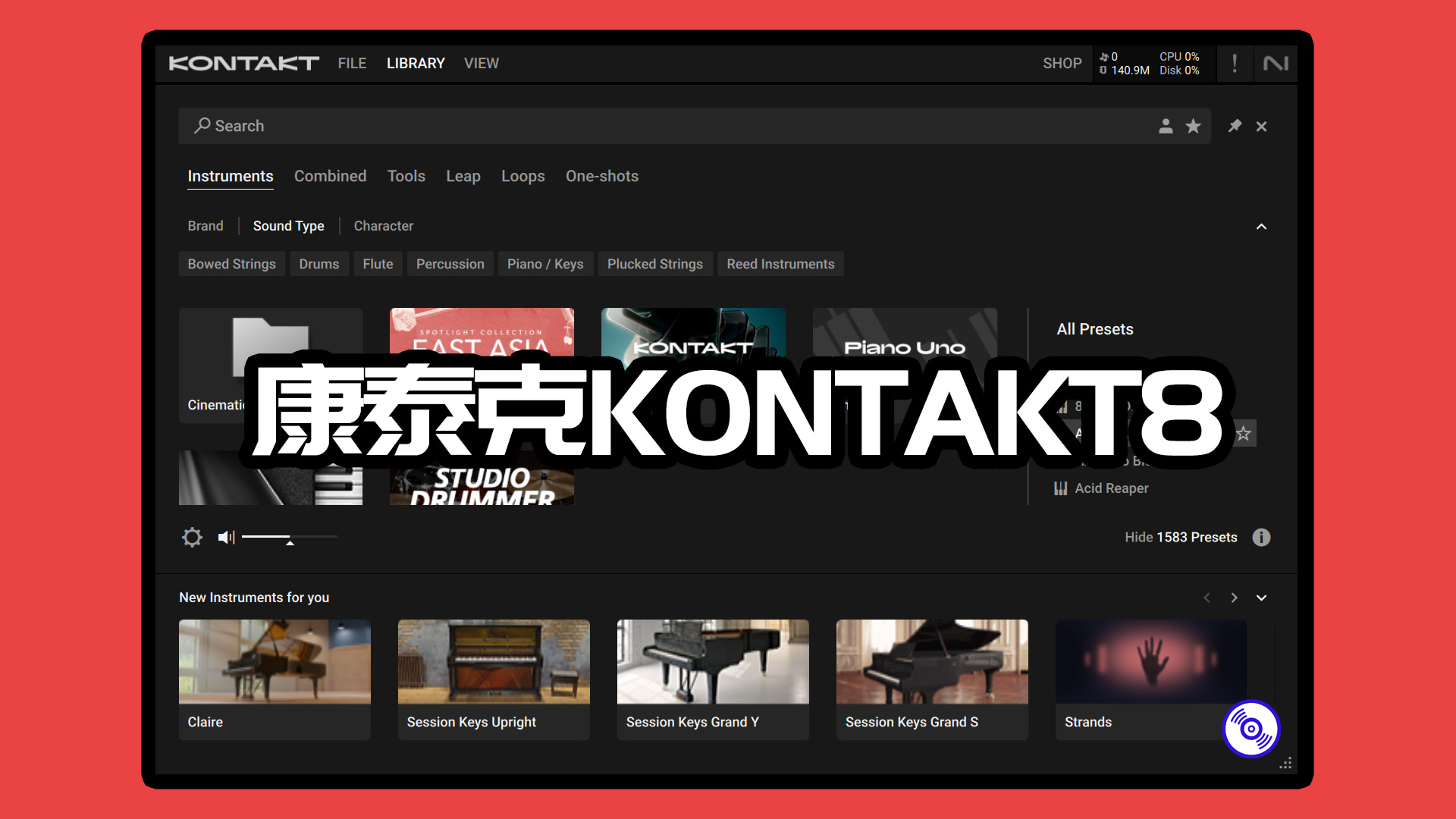Toggle the user content filter icon
Image resolution: width=1456 pixels, height=819 pixels.
point(1166,126)
